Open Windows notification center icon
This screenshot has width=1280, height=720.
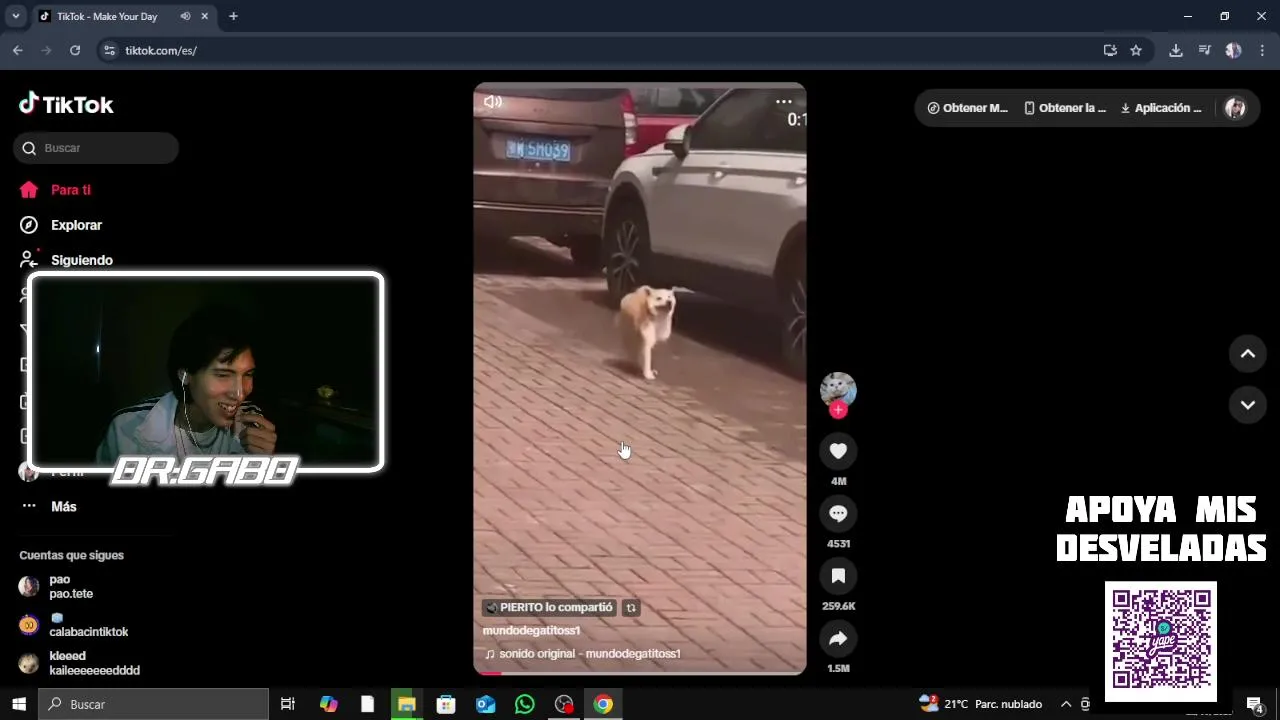click(x=1255, y=704)
